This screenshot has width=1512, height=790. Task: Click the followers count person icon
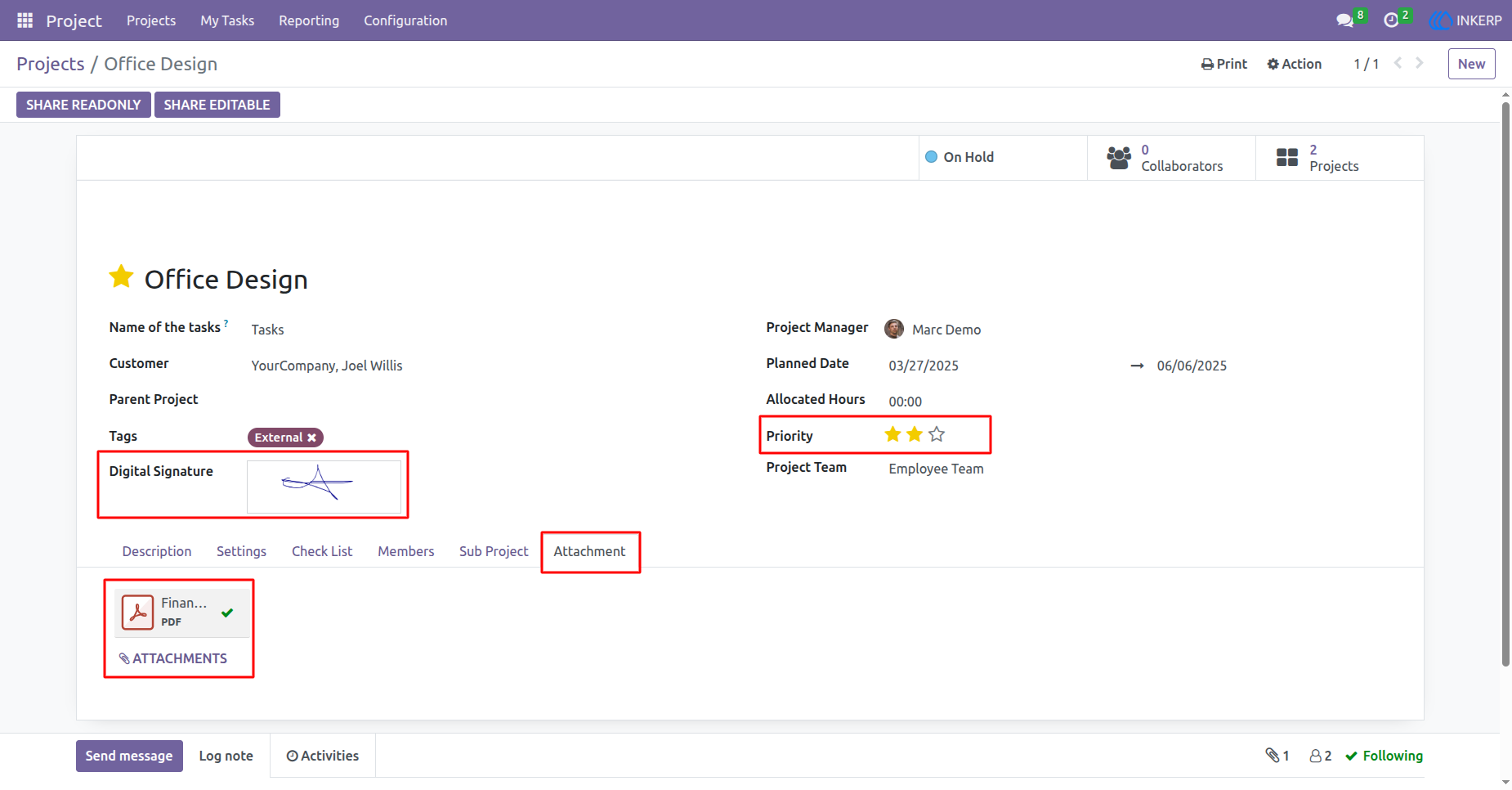pyautogui.click(x=1316, y=756)
